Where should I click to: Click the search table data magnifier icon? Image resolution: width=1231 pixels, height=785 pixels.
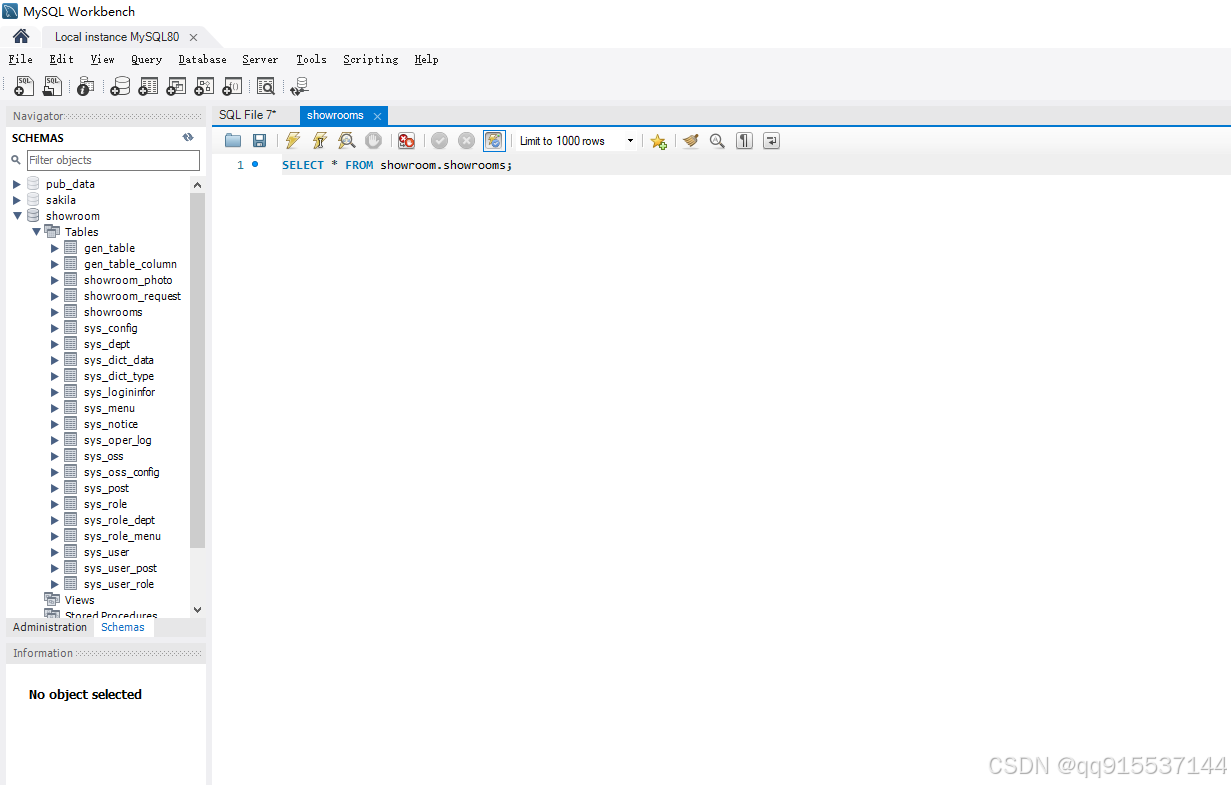tap(266, 86)
